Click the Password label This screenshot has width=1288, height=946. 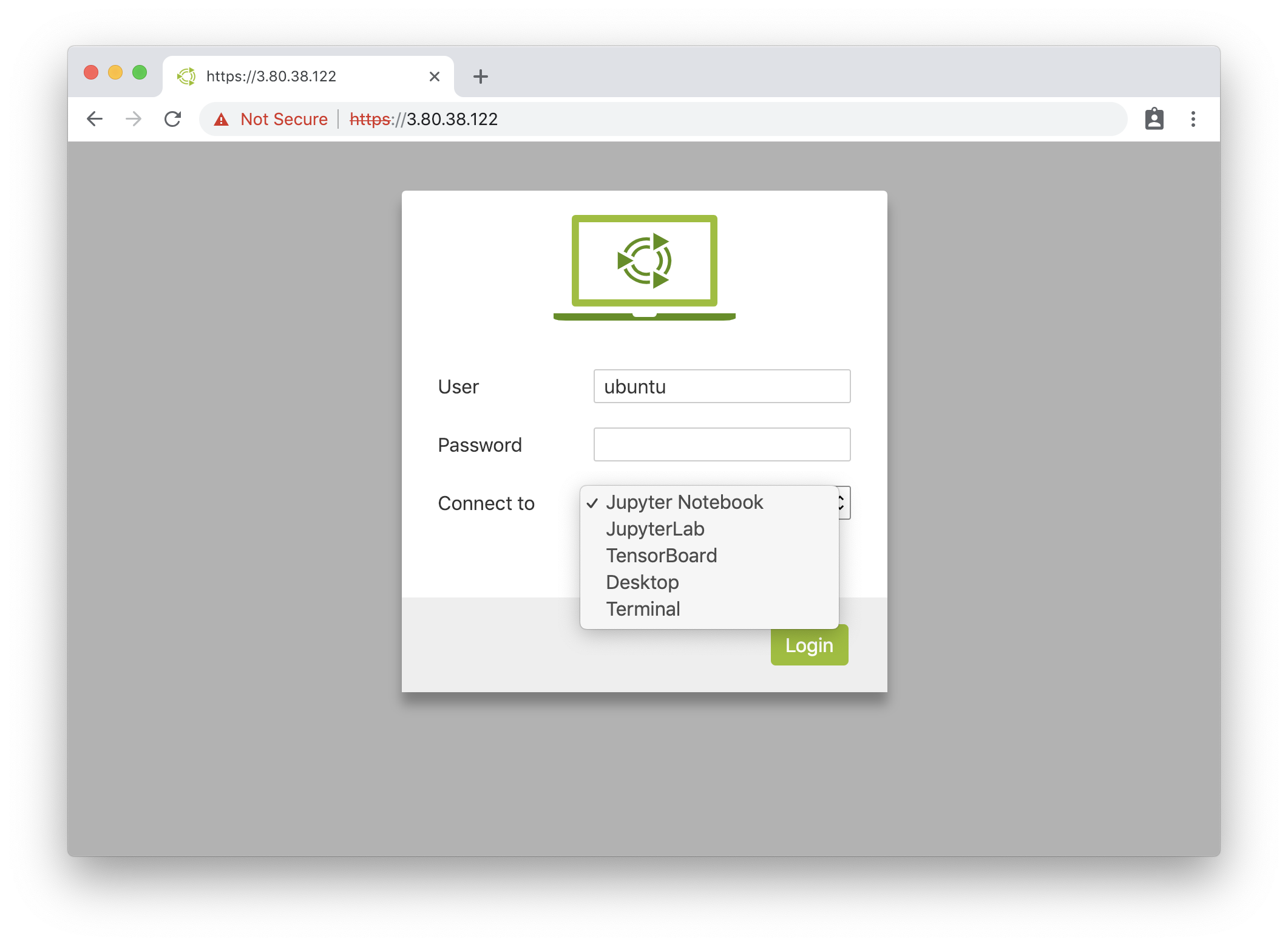[480, 445]
